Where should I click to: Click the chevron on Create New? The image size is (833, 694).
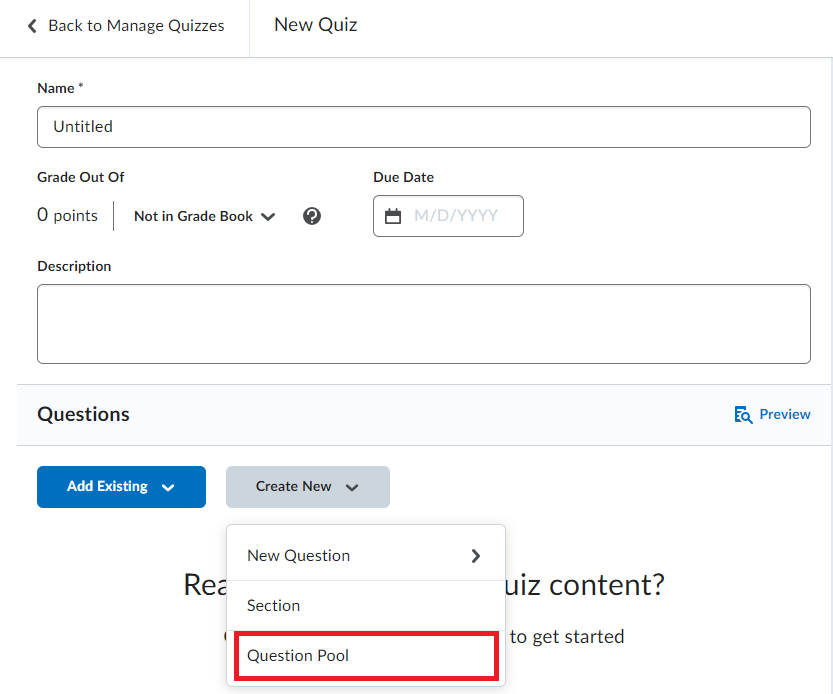[352, 487]
